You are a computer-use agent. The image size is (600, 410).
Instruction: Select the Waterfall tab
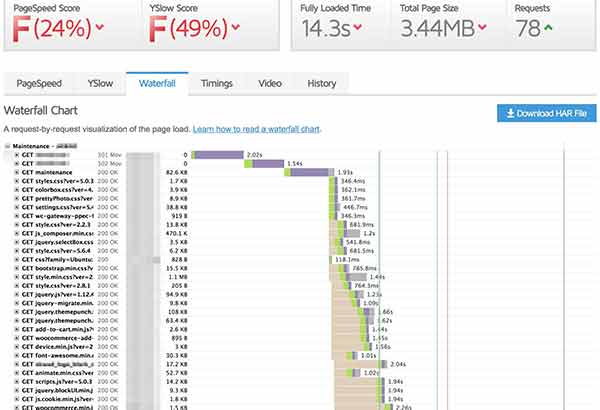pyautogui.click(x=157, y=83)
